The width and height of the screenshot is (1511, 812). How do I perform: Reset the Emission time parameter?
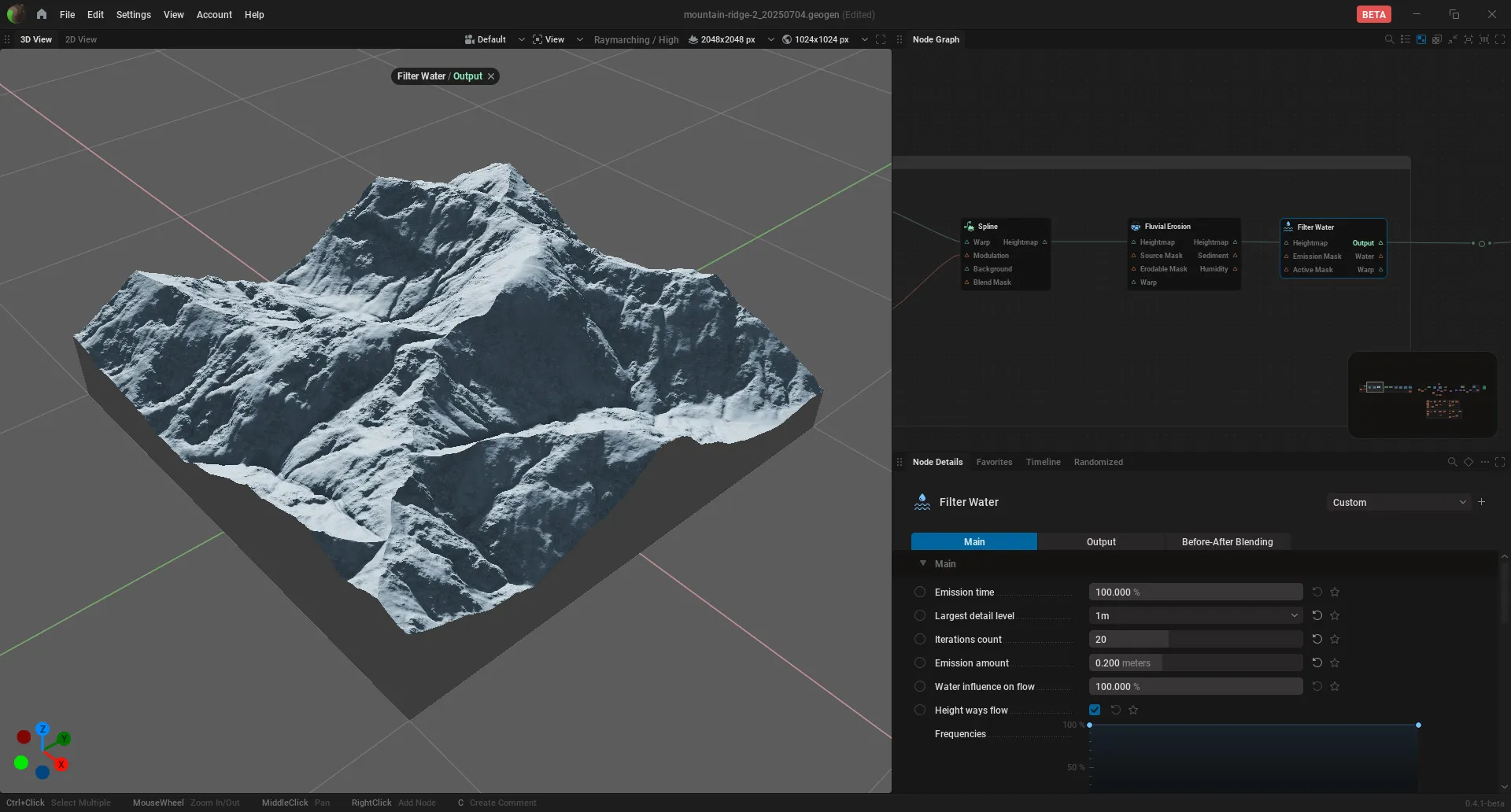click(1317, 592)
